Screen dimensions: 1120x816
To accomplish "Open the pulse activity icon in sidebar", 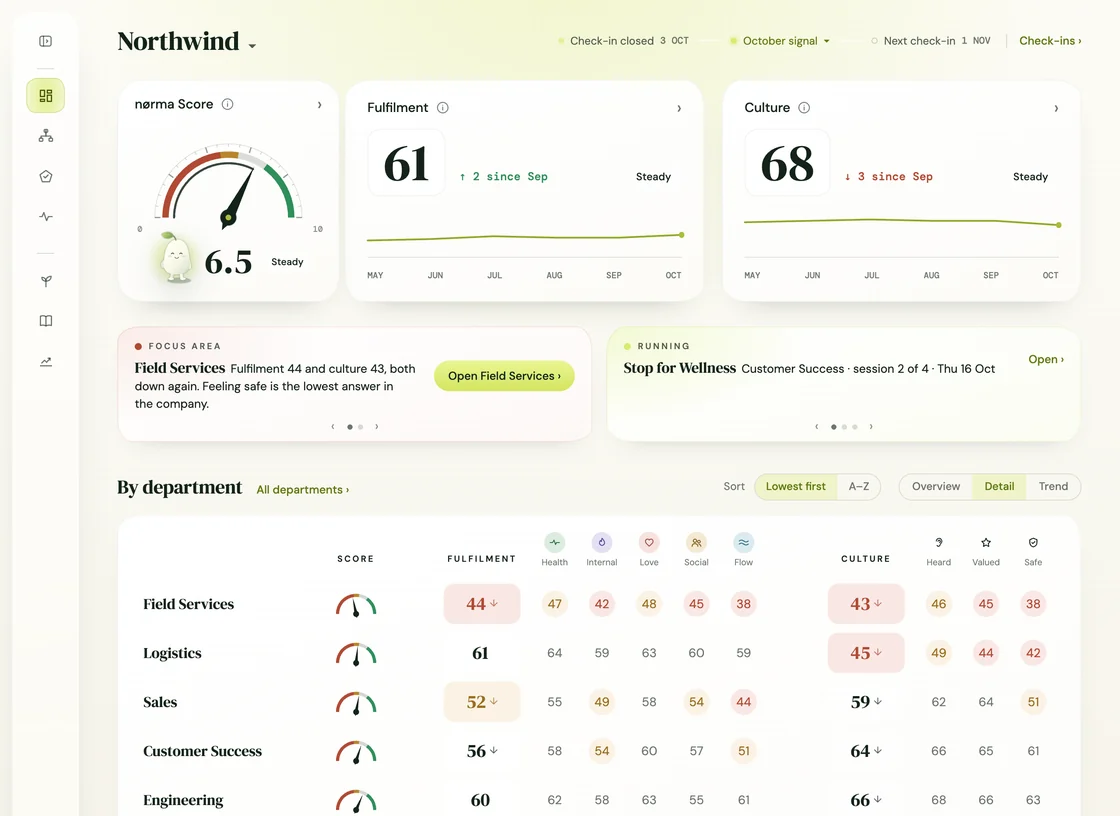I will (46, 217).
